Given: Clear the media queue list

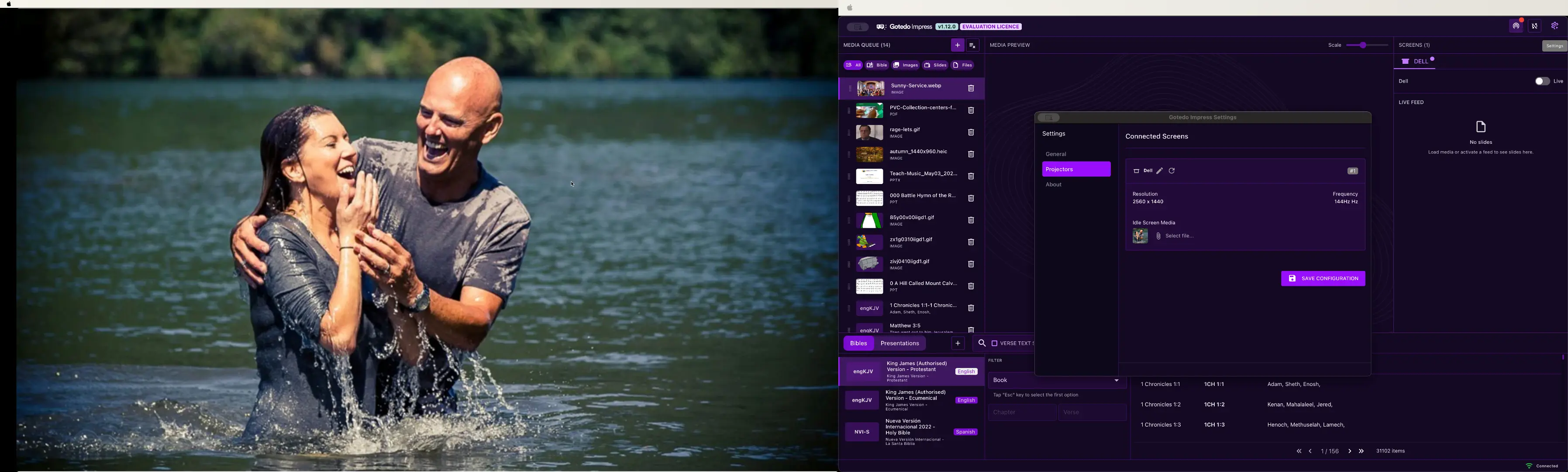Looking at the screenshot, I should tap(973, 46).
